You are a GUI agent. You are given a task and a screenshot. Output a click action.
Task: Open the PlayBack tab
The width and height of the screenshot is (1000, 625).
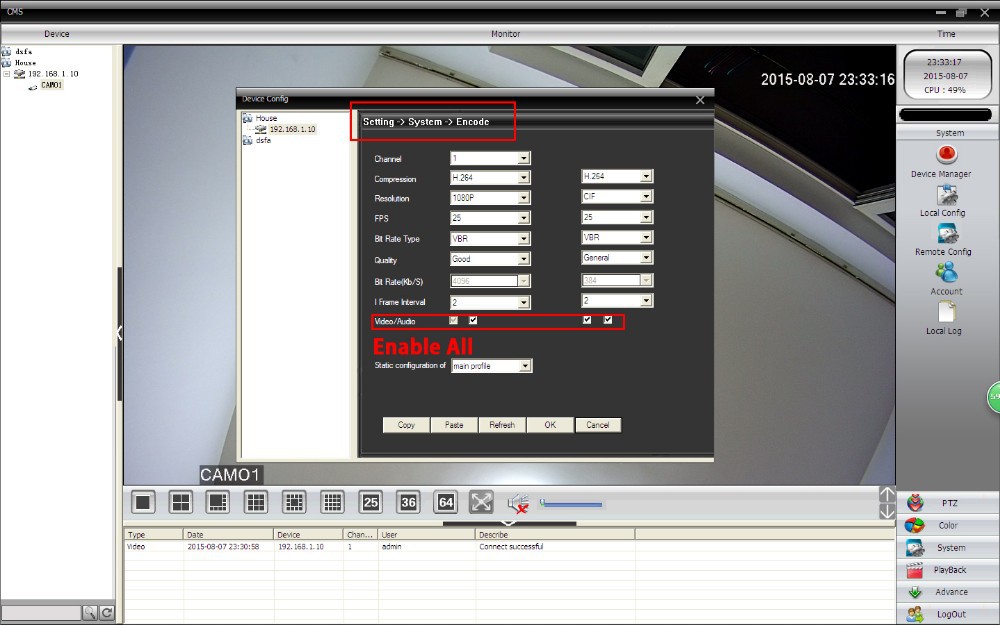click(948, 570)
